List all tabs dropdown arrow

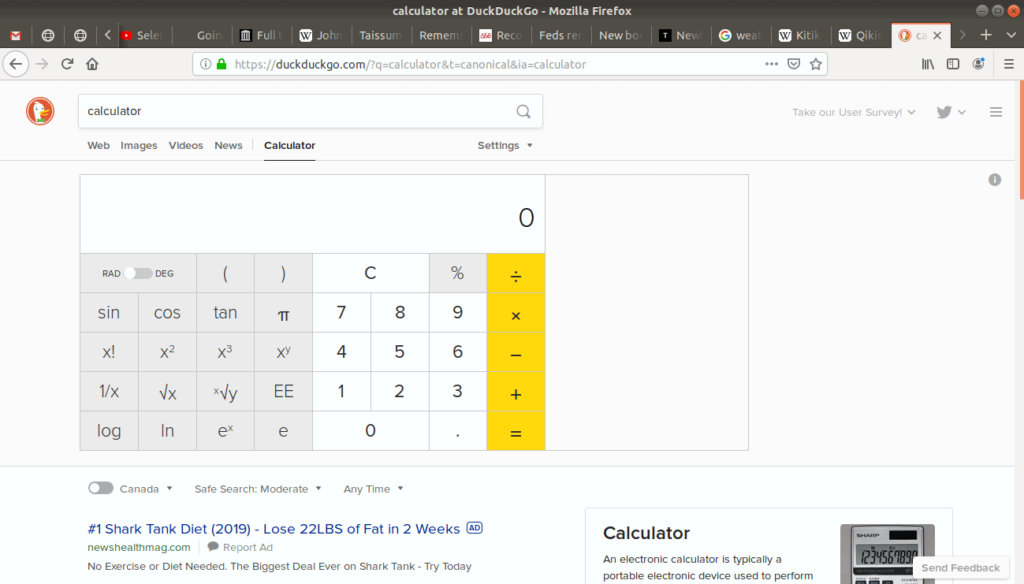1011,35
